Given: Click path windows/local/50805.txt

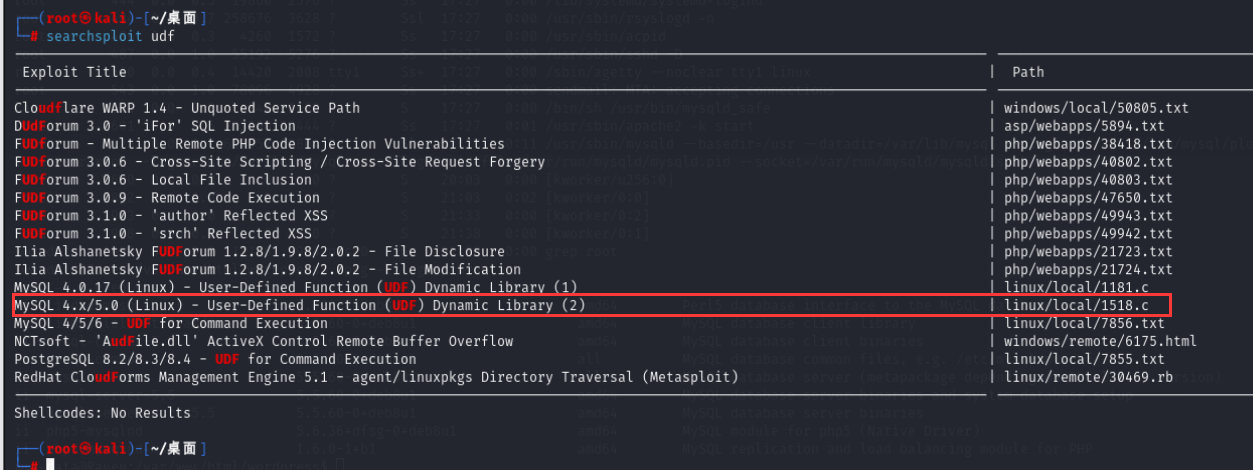Looking at the screenshot, I should click(x=1084, y=108).
